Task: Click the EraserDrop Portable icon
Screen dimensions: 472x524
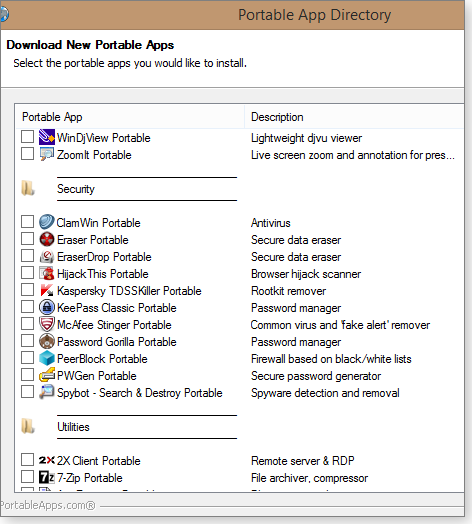Action: [47, 256]
